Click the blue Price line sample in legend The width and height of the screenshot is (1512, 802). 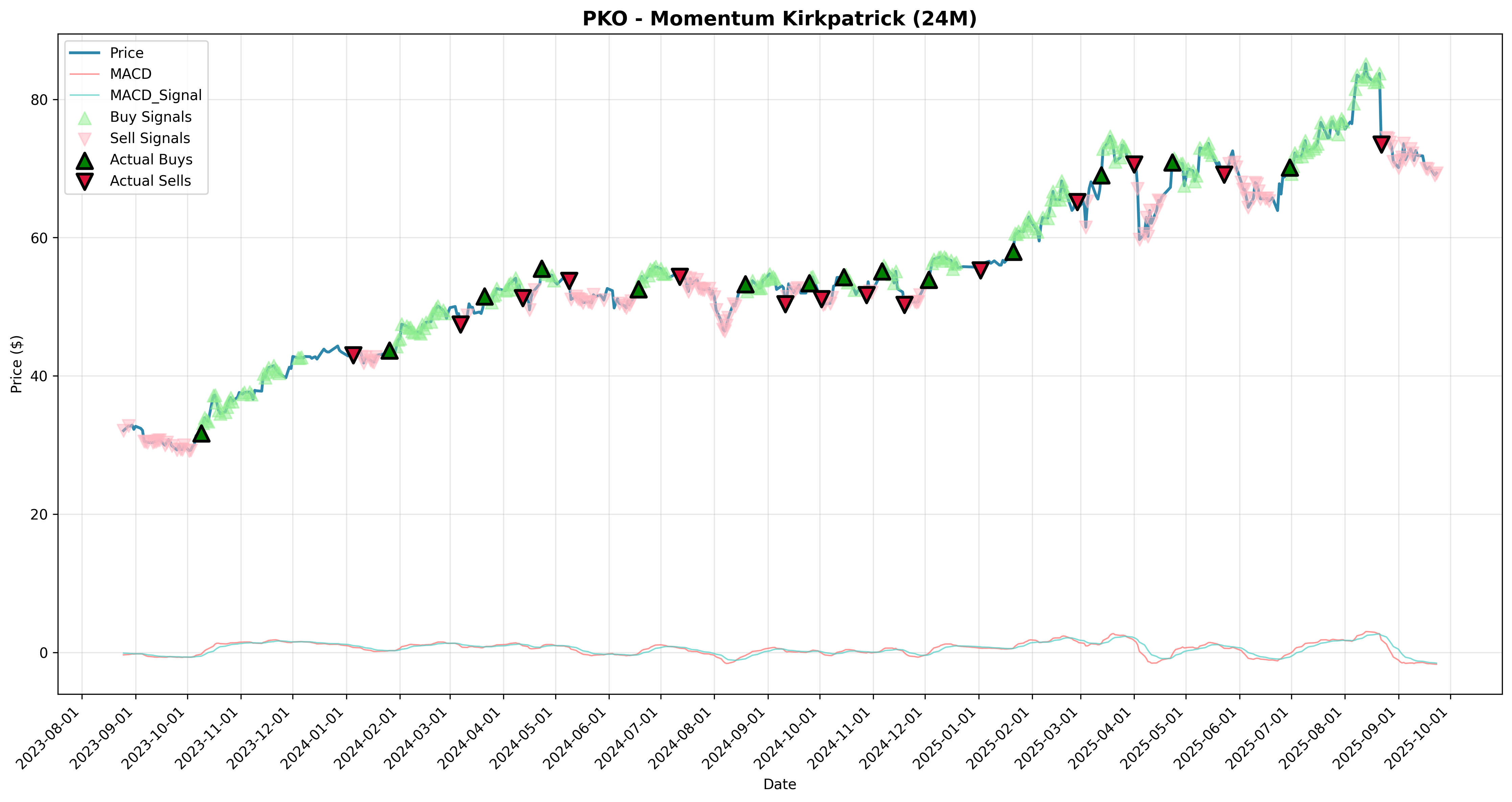[x=85, y=53]
